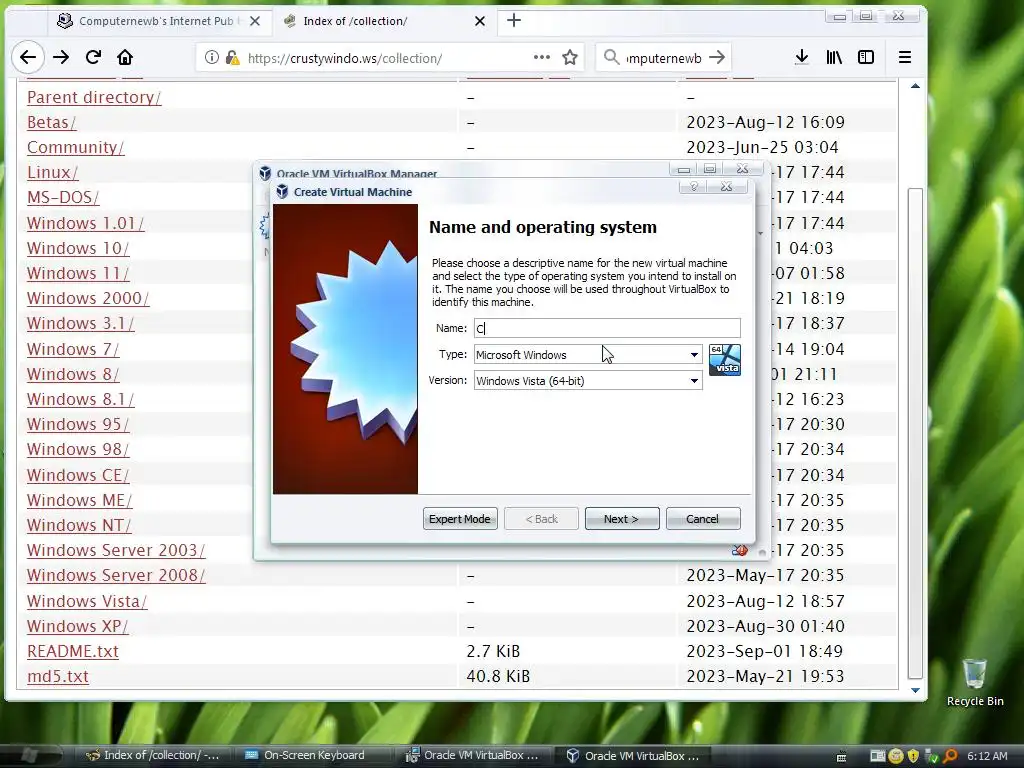Click the scrollbar down arrow

pyautogui.click(x=916, y=690)
